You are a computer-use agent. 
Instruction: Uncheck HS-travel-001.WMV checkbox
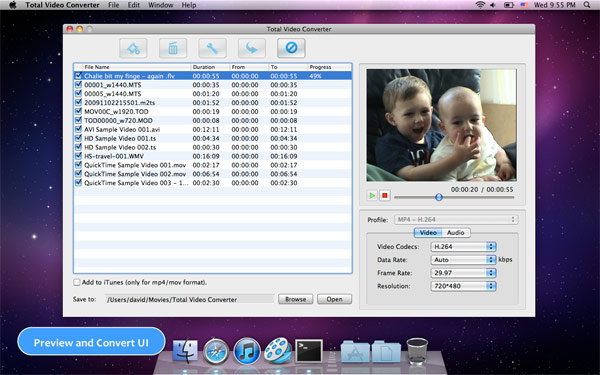tap(78, 156)
